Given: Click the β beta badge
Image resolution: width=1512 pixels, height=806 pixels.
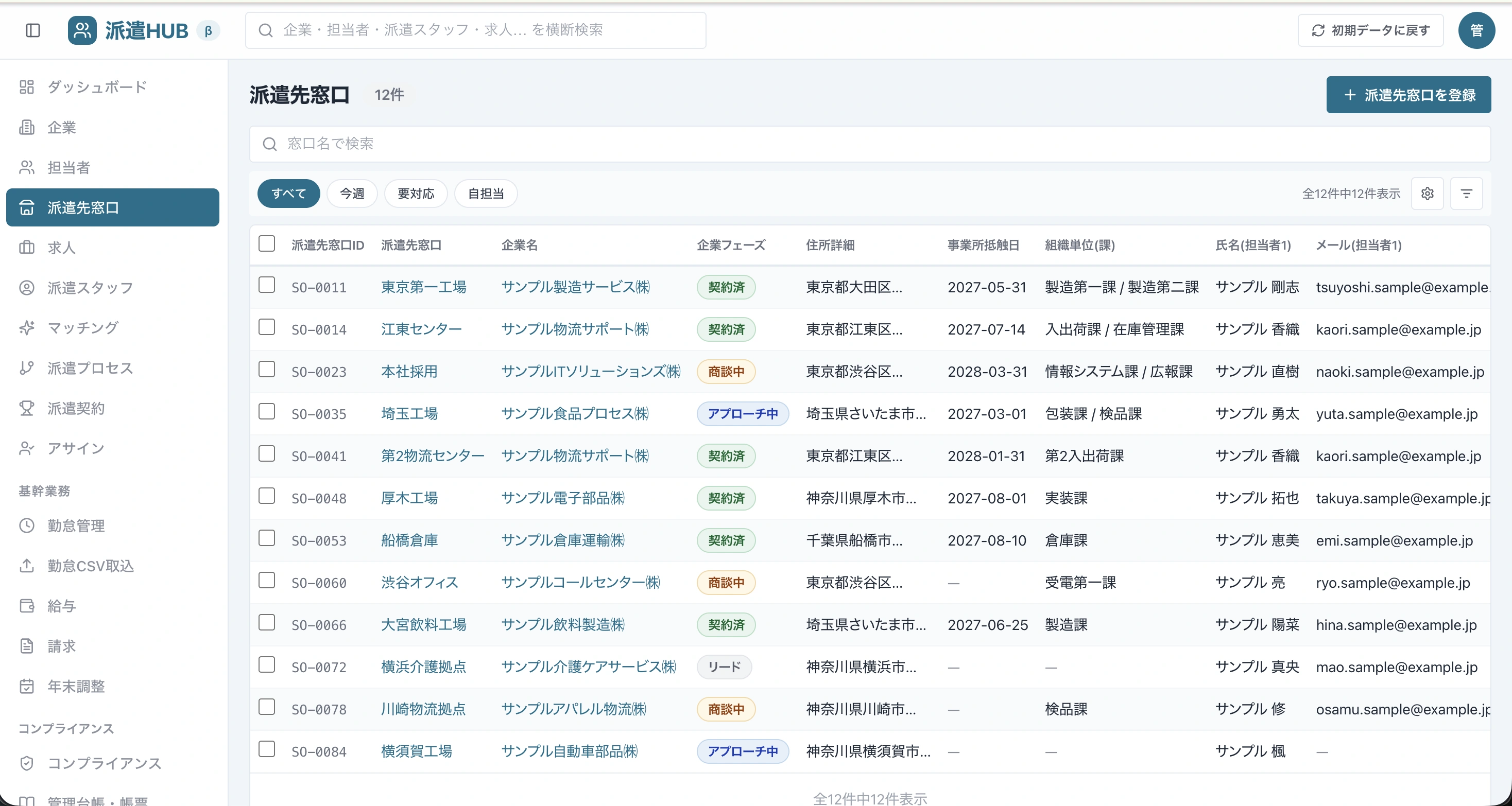Looking at the screenshot, I should point(208,30).
